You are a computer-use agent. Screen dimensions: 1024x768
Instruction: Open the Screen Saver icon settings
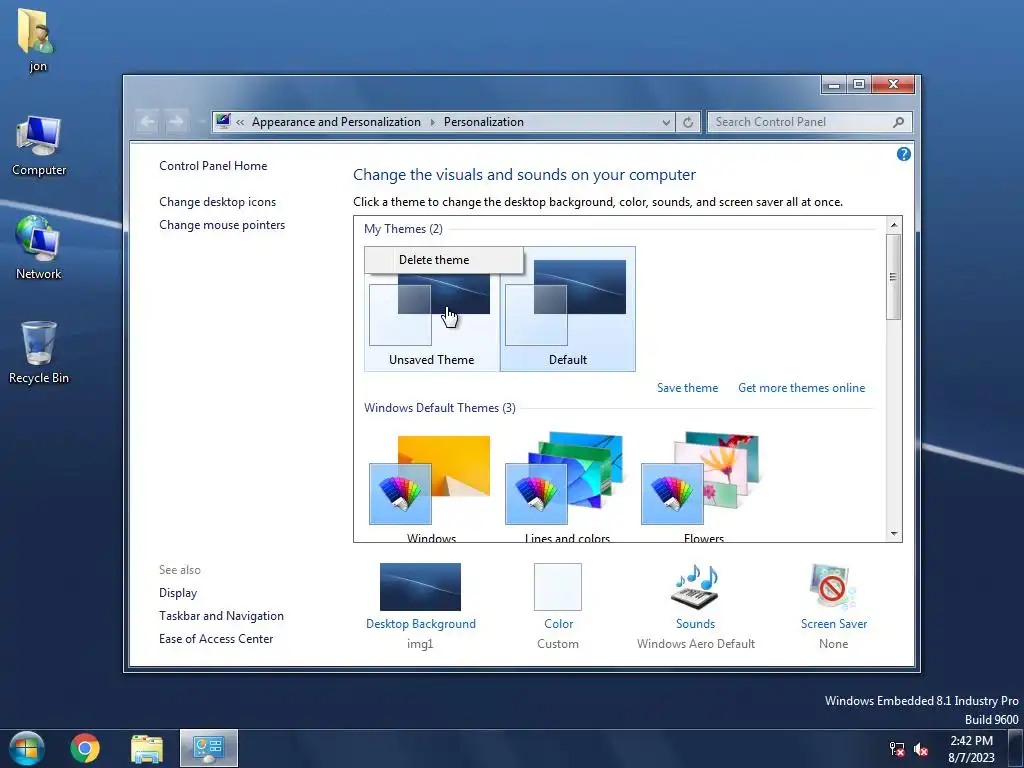click(x=833, y=586)
